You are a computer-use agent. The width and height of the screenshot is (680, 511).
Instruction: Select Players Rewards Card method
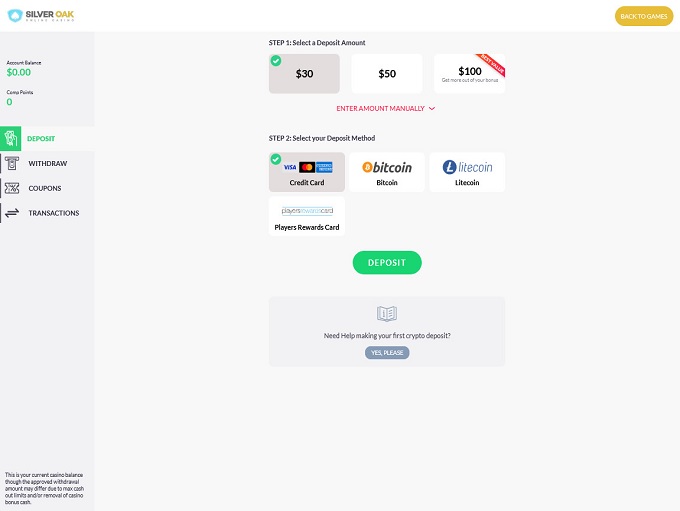click(x=307, y=217)
